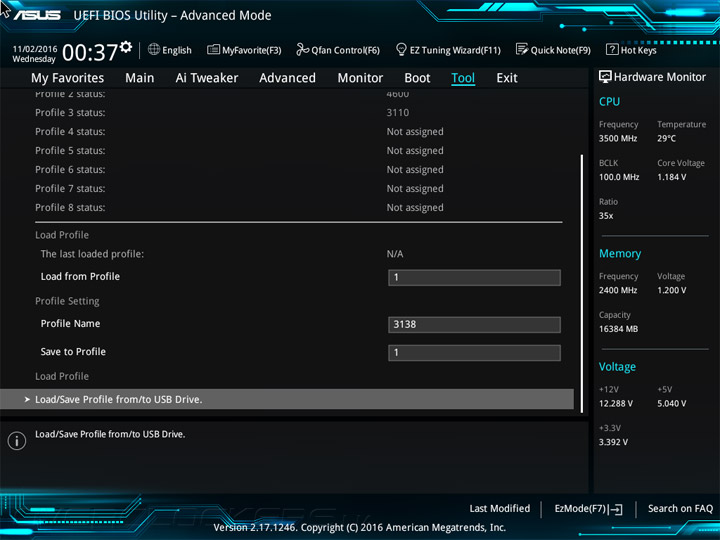Open Quick Note(F9)

point(553,50)
